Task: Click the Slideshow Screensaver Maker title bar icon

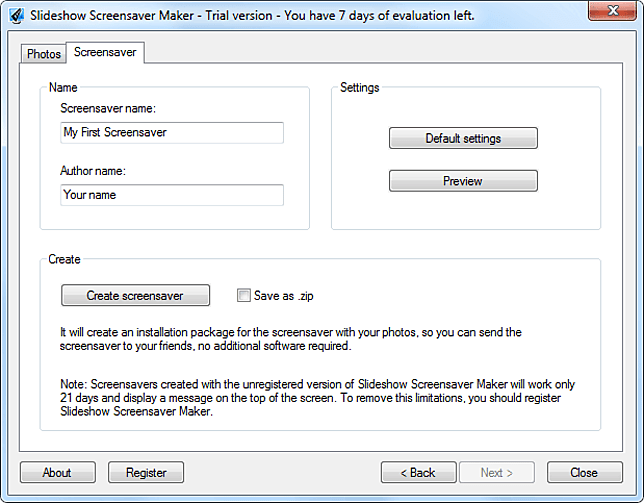Action: click(x=17, y=16)
